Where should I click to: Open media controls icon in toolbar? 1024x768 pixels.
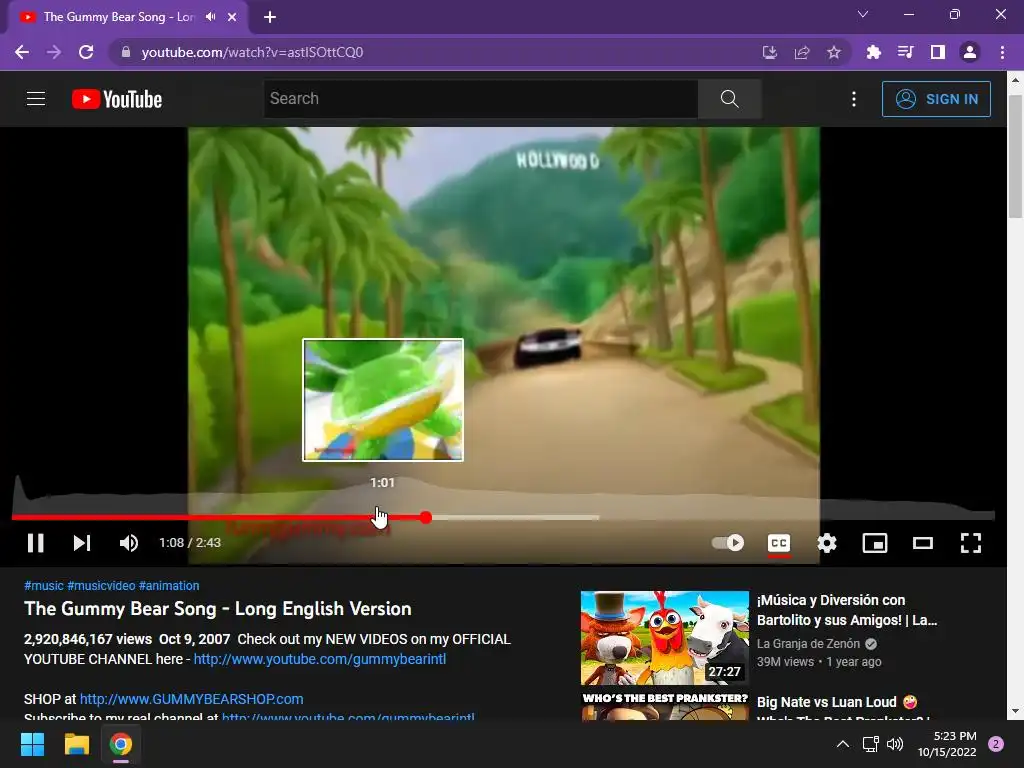coord(906,52)
